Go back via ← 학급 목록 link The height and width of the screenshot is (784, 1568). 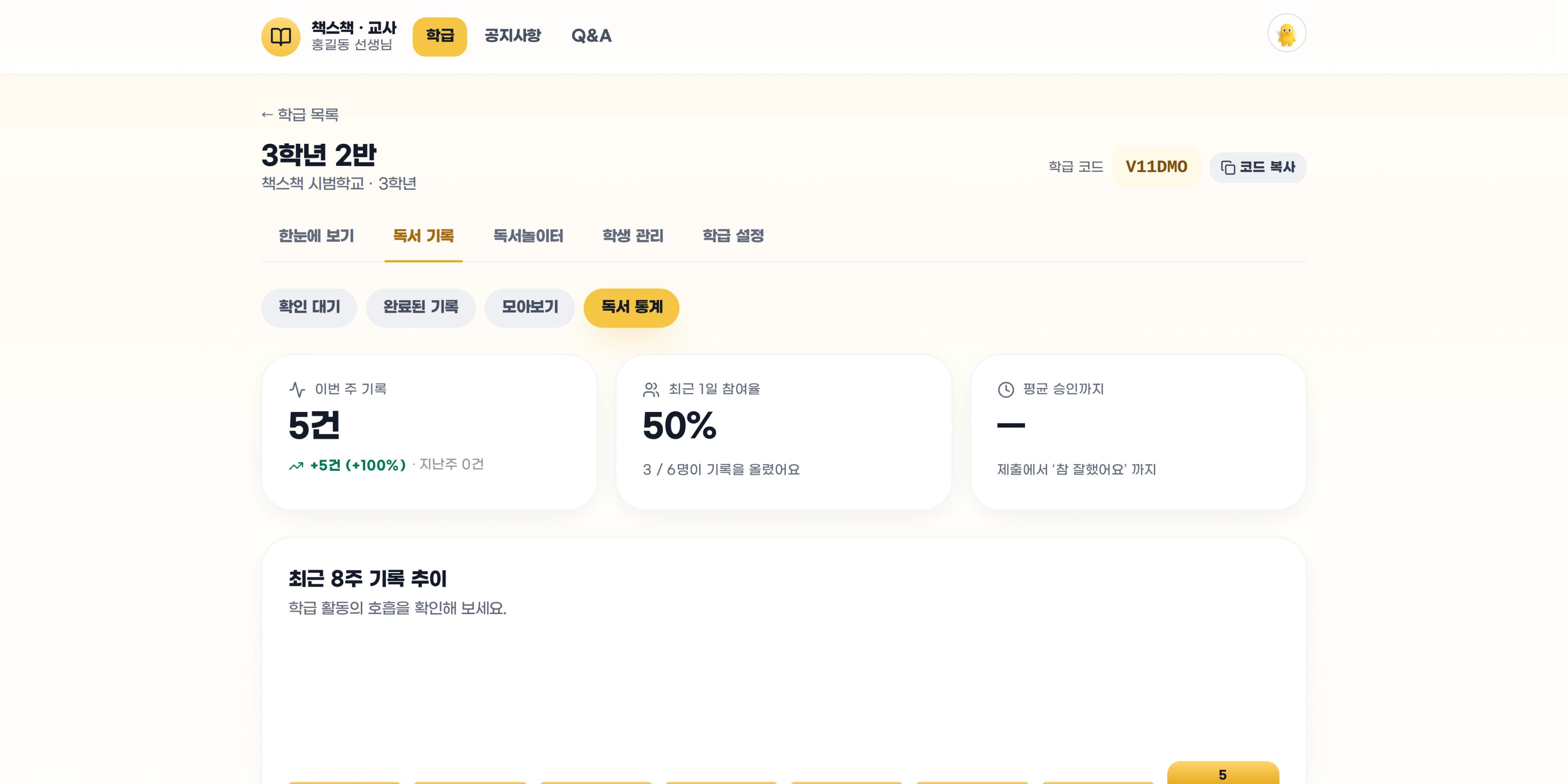tap(300, 114)
